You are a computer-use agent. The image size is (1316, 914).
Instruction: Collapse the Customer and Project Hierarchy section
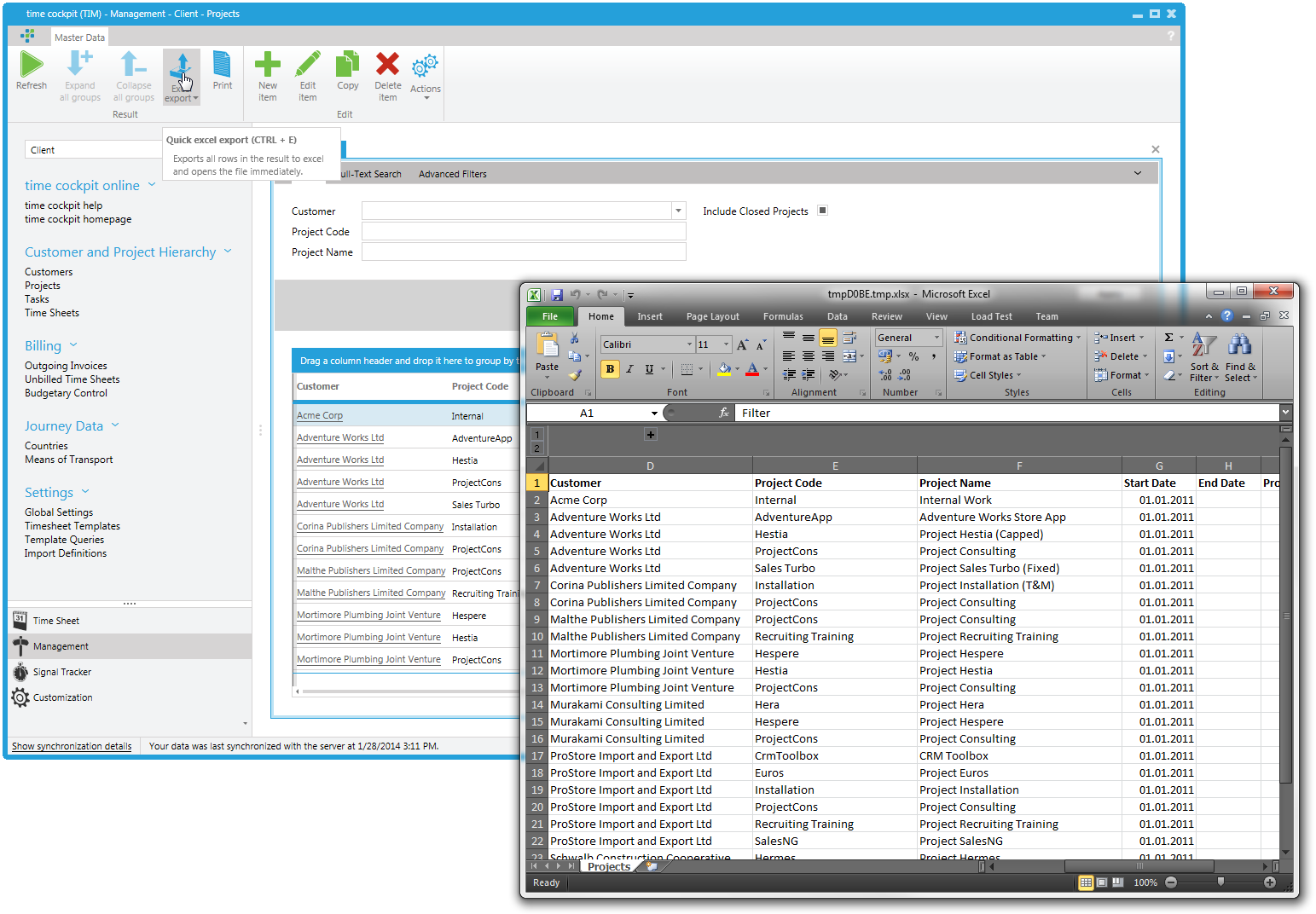click(228, 252)
